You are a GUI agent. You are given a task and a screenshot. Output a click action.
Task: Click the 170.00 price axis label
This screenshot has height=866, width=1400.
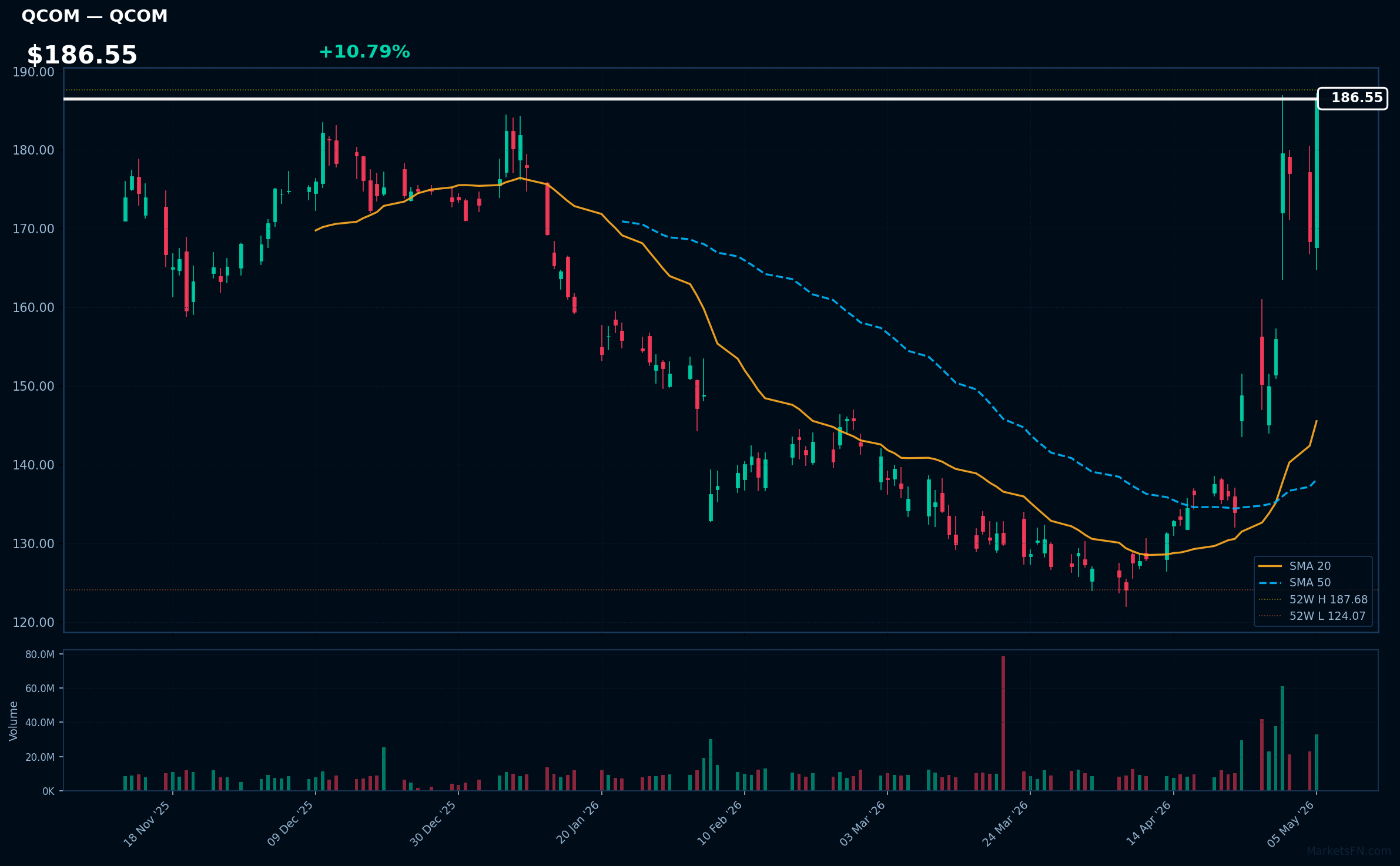pyautogui.click(x=34, y=229)
